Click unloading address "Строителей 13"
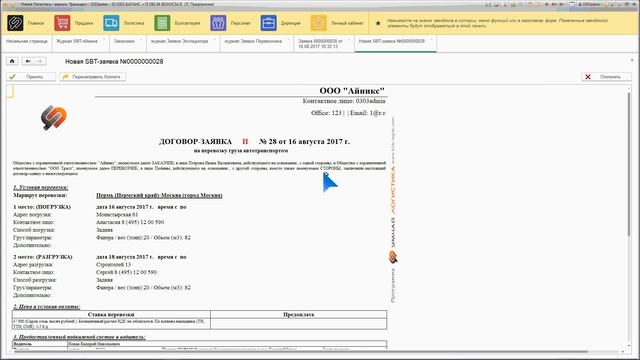Viewport: 640px width, 360px height. [113, 265]
